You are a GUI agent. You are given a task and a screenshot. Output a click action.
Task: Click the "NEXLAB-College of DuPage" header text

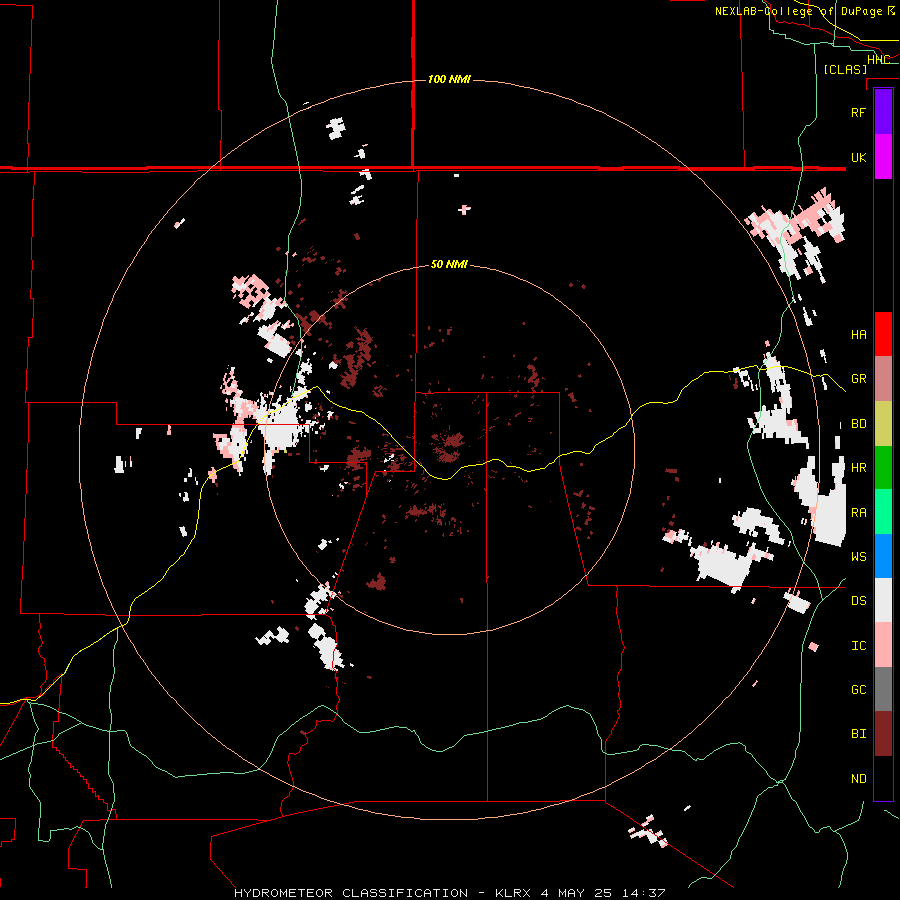pos(800,11)
